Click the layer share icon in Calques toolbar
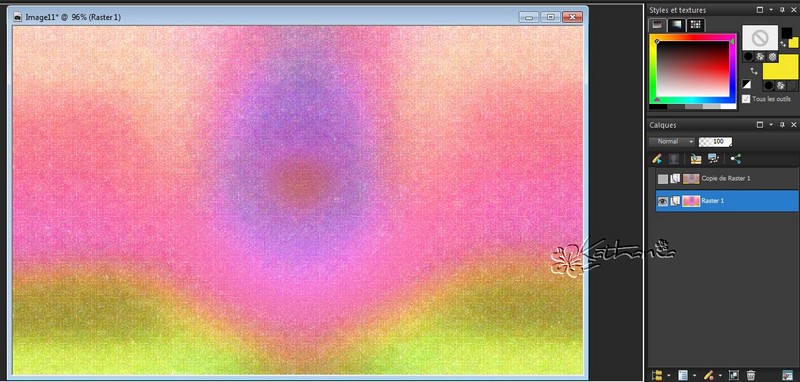Image resolution: width=800 pixels, height=382 pixels. (735, 159)
